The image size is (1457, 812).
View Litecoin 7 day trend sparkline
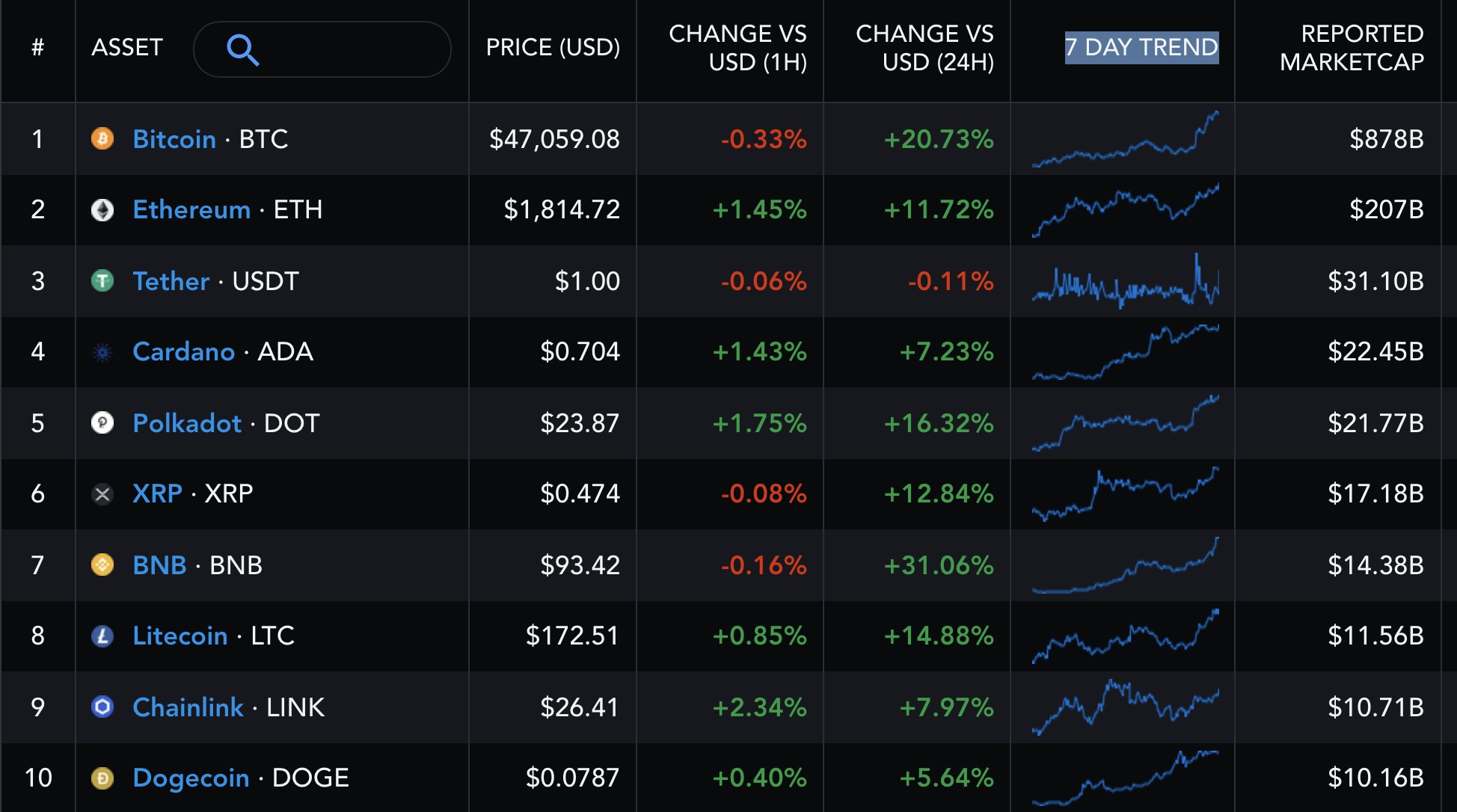[1125, 636]
